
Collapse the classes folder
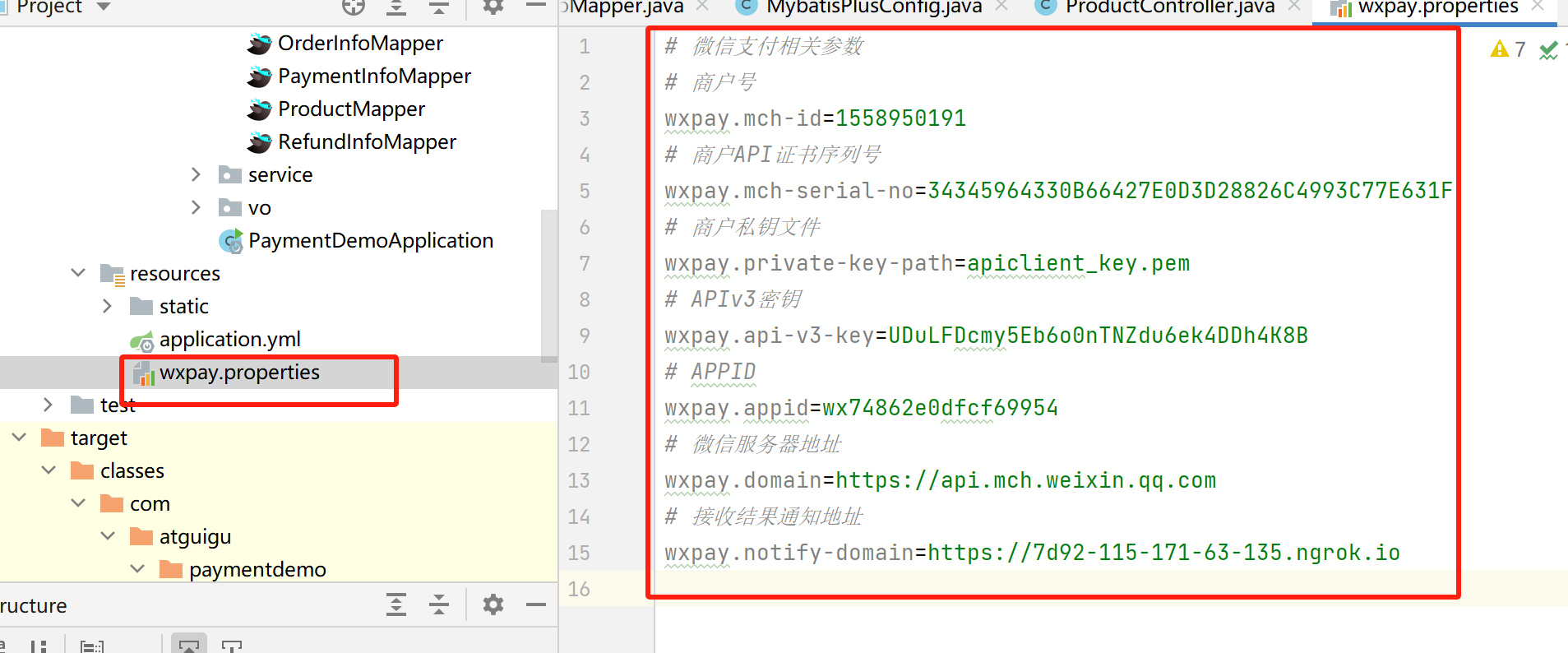[49, 470]
